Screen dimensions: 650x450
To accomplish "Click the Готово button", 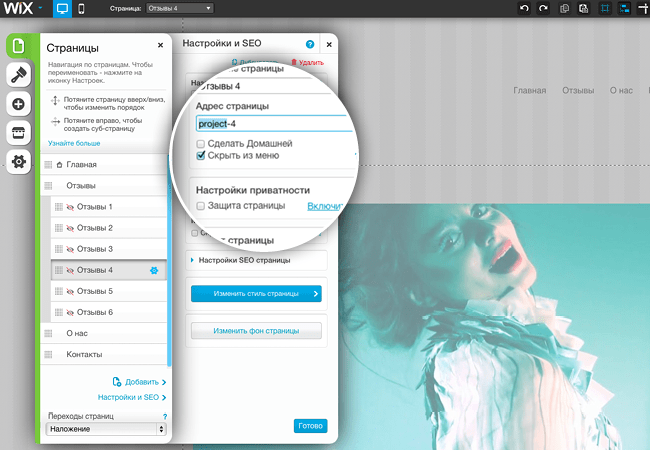I will (310, 426).
